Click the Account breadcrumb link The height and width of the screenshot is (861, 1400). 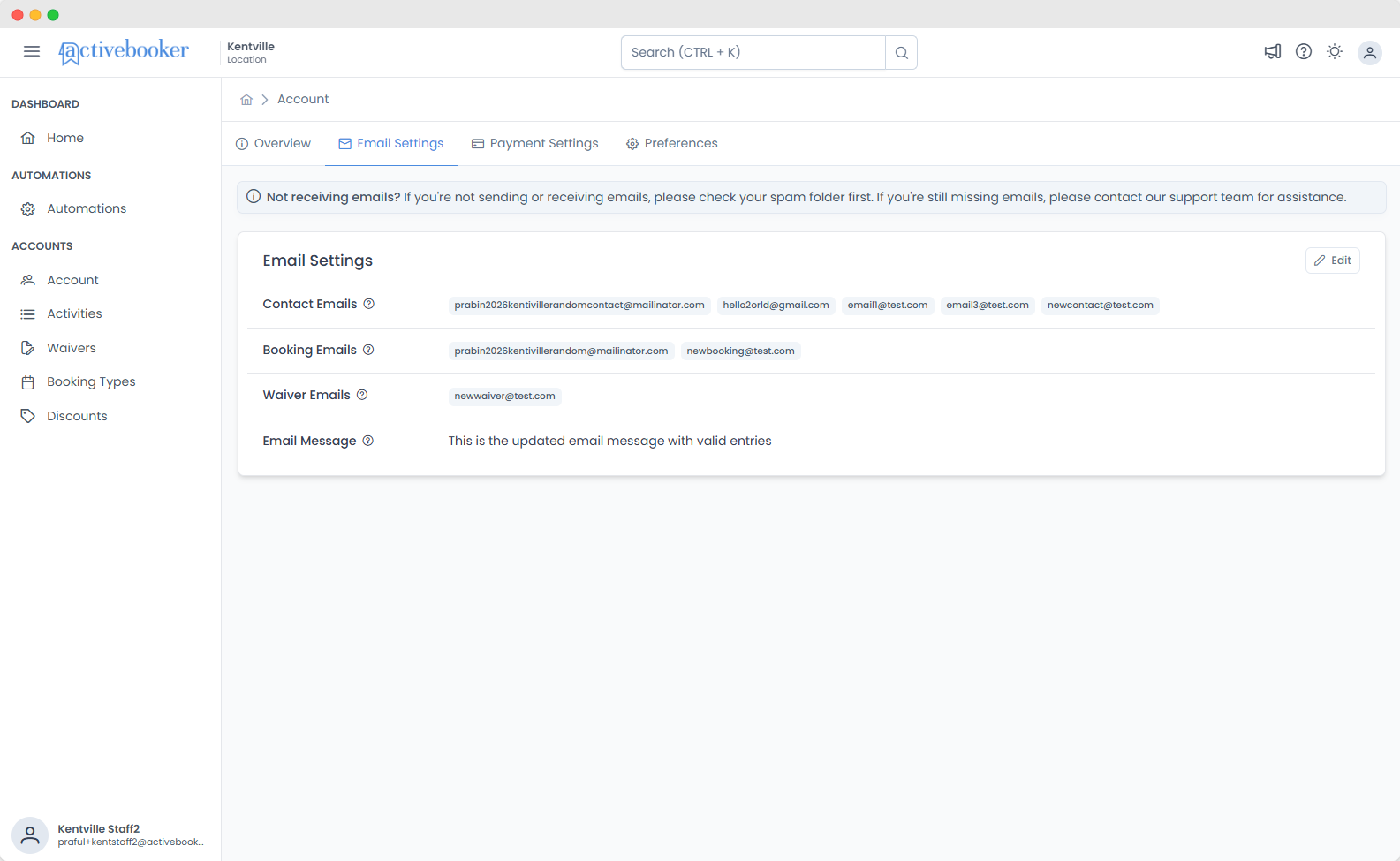click(303, 99)
